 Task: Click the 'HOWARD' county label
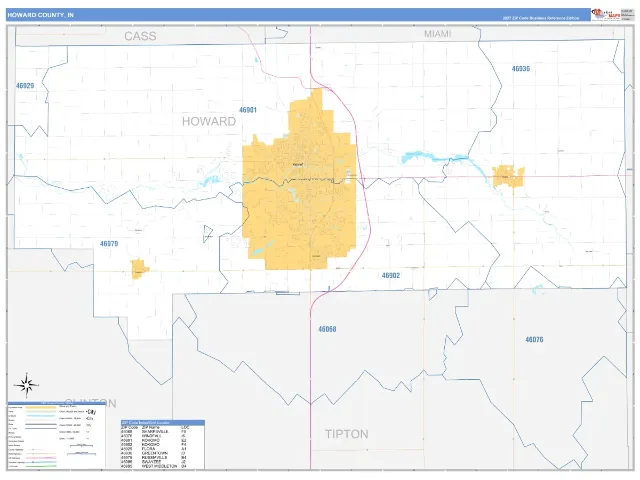209,121
